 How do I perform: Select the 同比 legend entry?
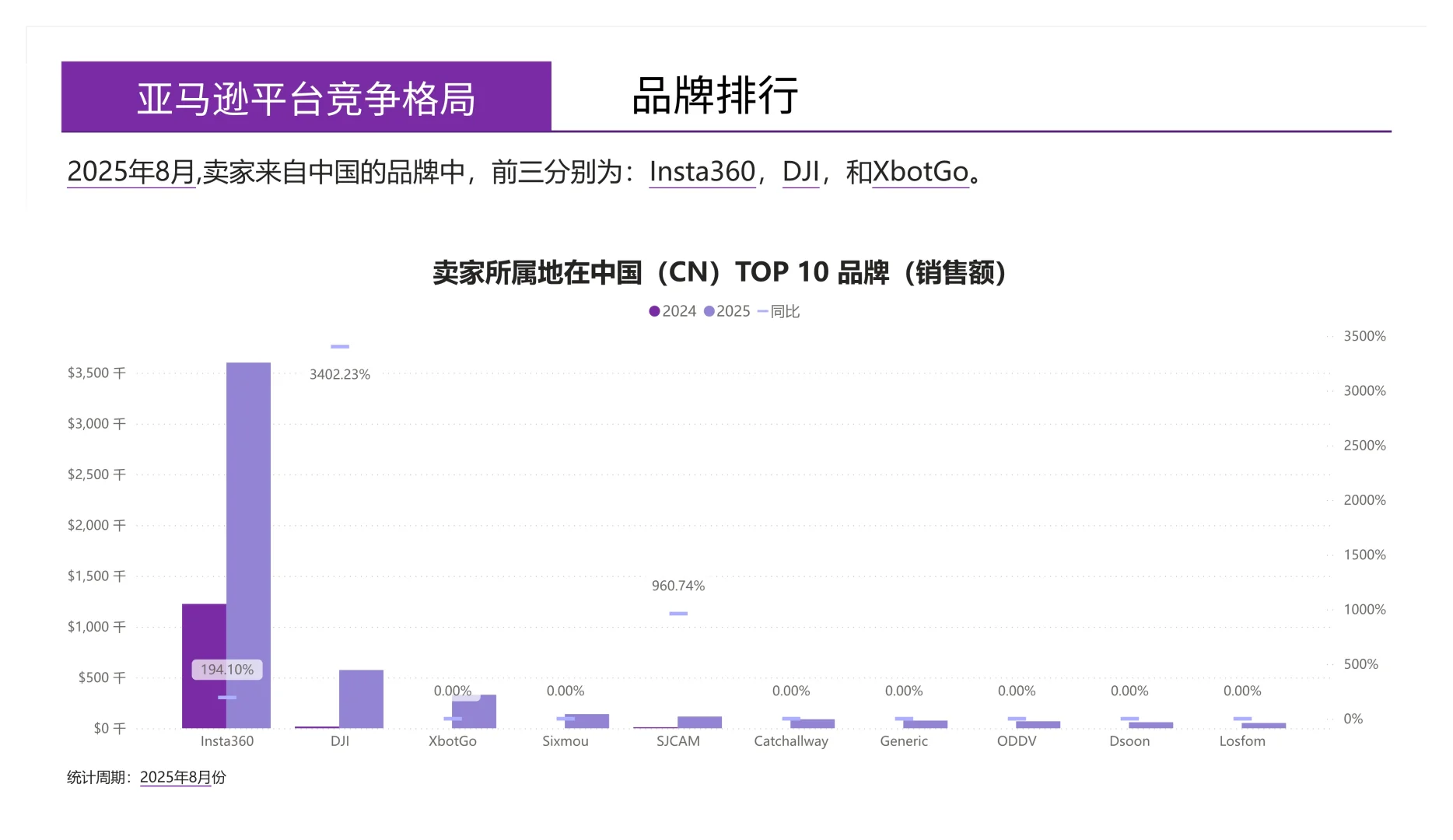click(x=779, y=311)
